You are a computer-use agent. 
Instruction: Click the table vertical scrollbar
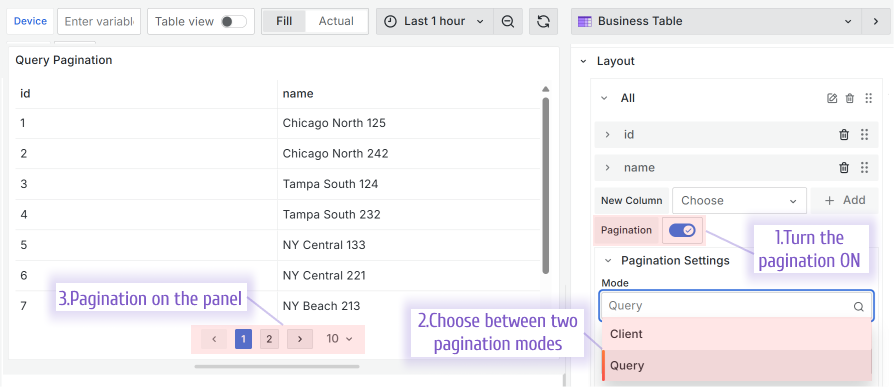tap(546, 185)
